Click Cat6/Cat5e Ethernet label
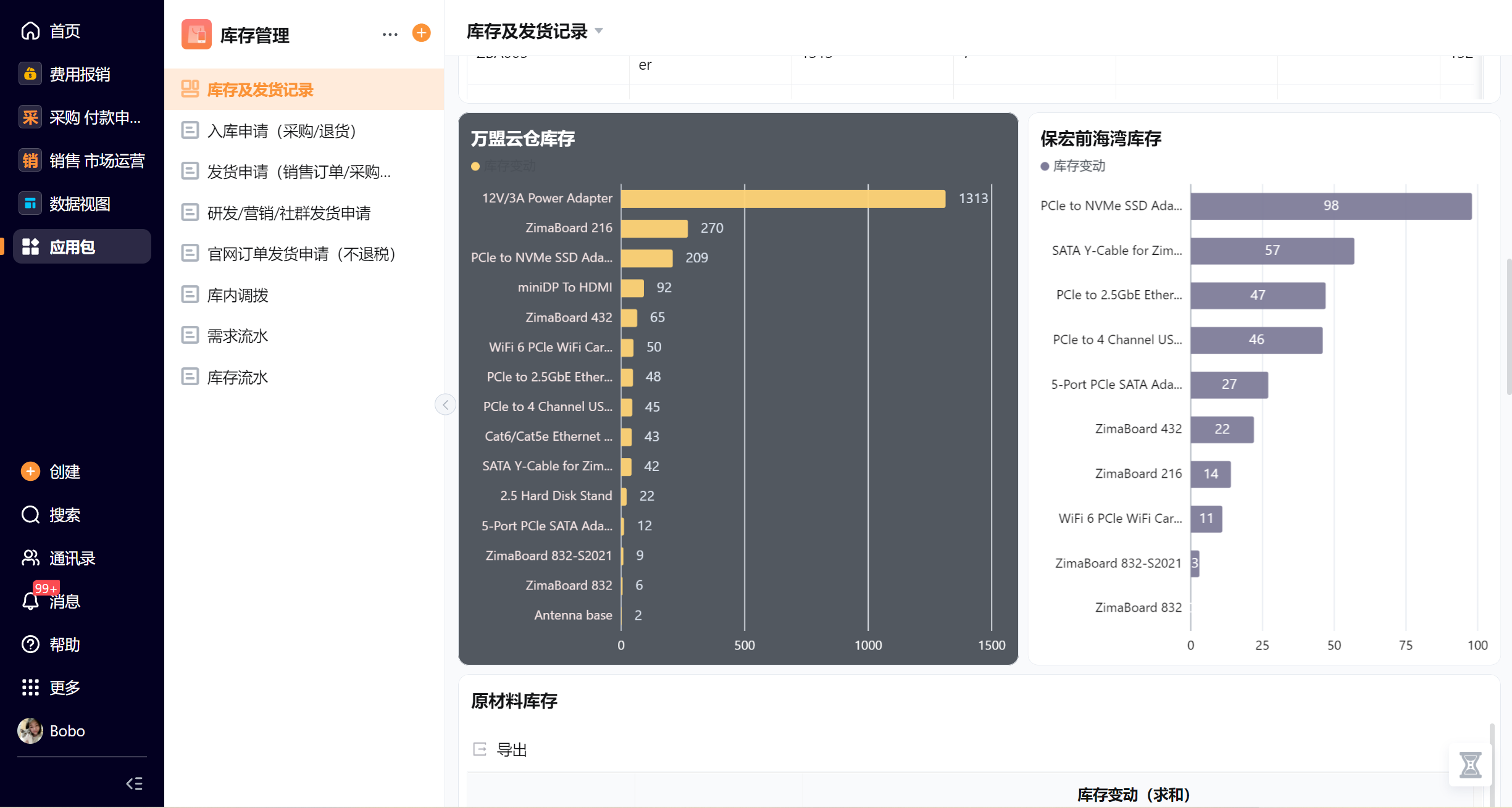 [x=548, y=436]
